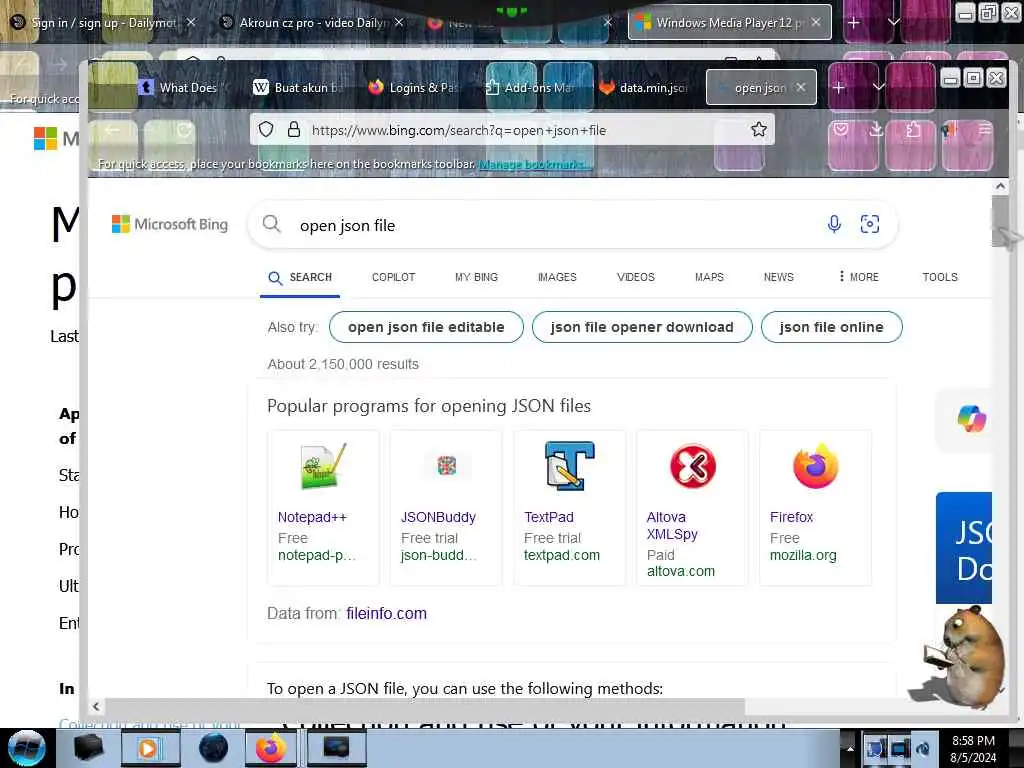Show hidden tray icons arrow
The width and height of the screenshot is (1024, 768).
coord(850,749)
